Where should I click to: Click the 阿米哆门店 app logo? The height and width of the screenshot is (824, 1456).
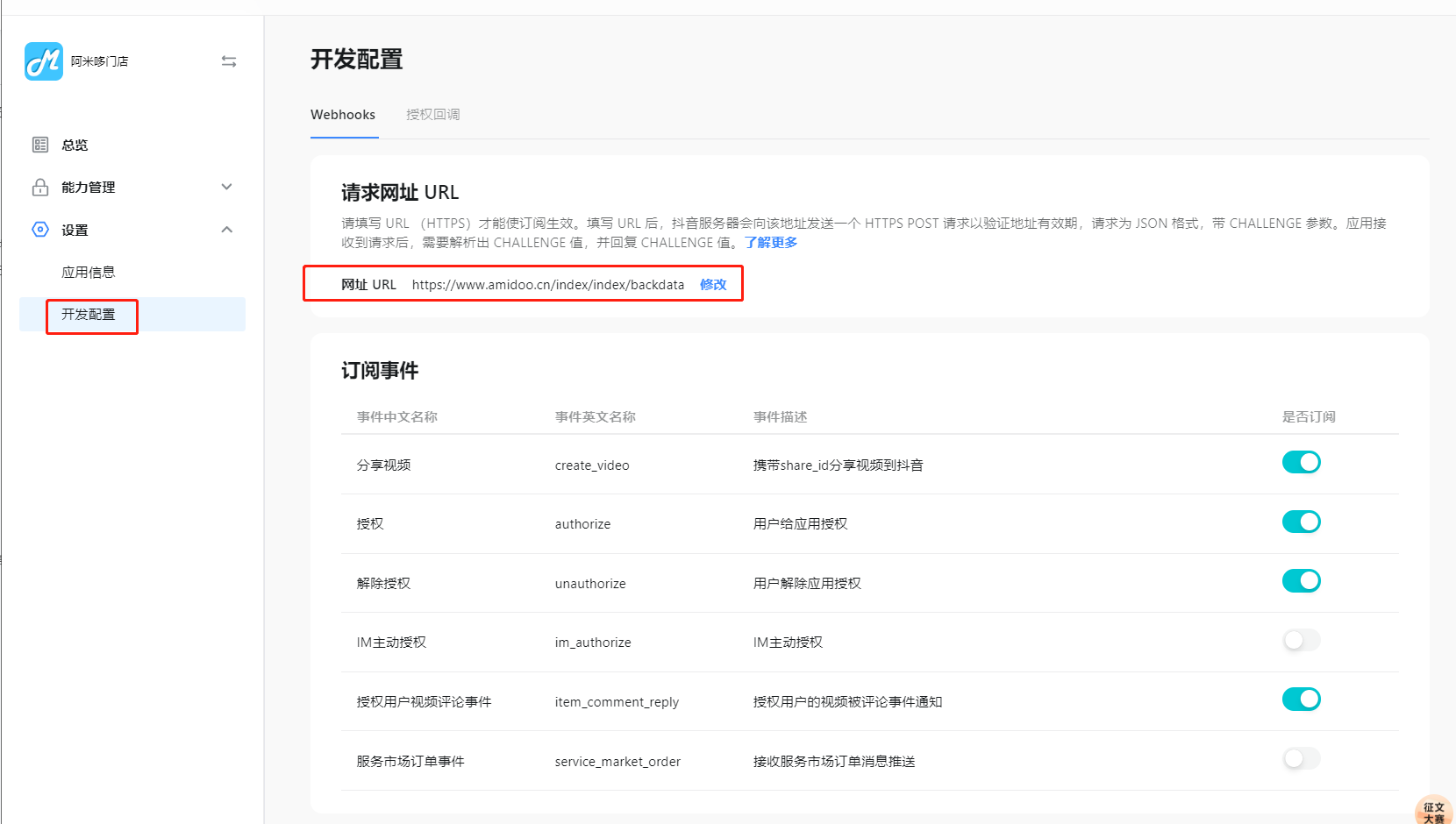(x=44, y=61)
